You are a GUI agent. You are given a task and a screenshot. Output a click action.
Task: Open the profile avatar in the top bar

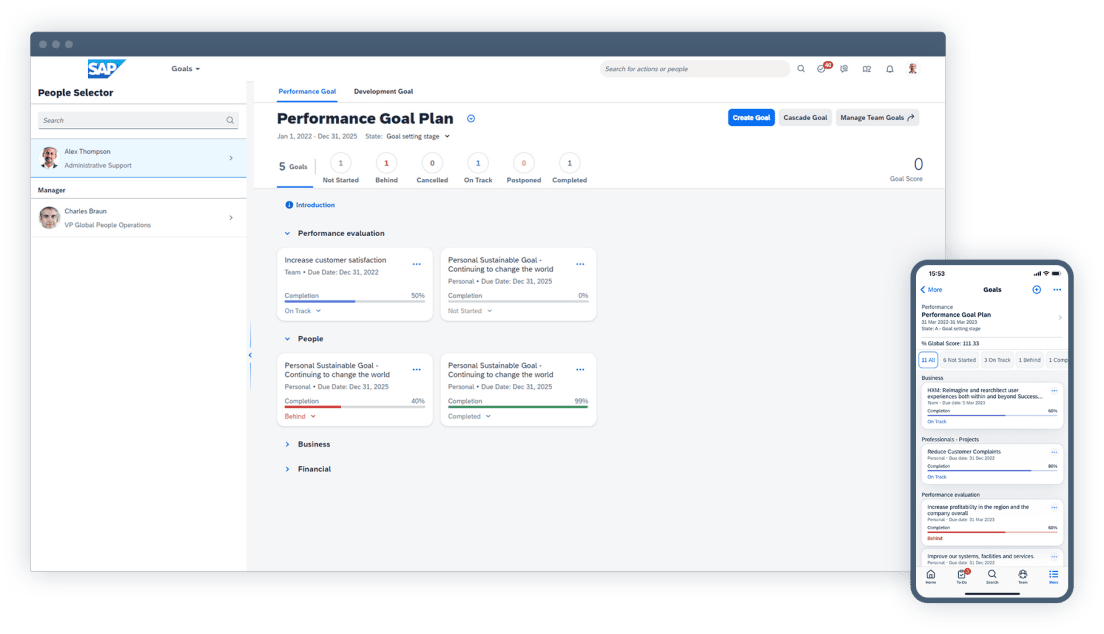click(x=911, y=68)
